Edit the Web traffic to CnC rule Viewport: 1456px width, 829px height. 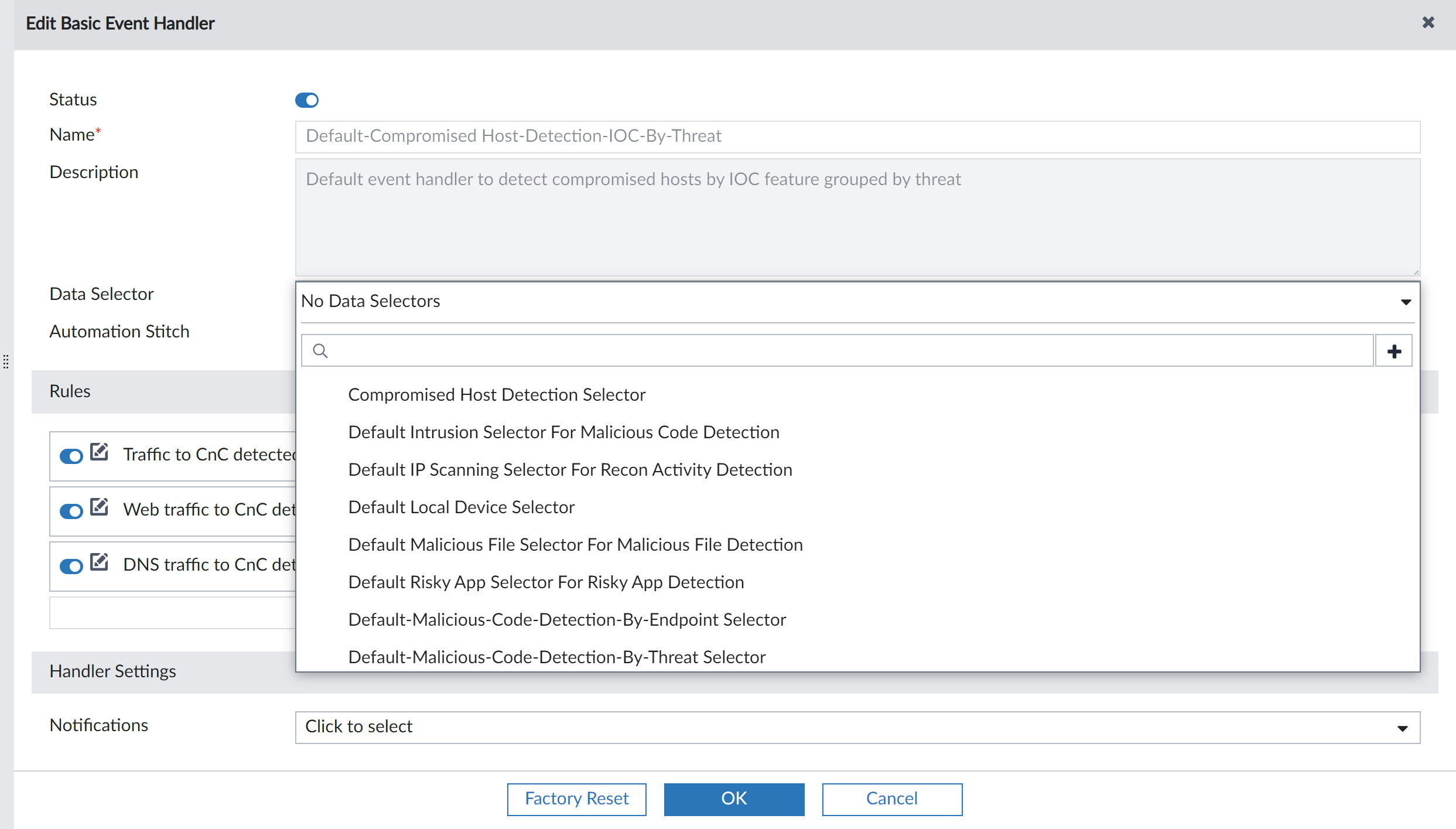pyautogui.click(x=100, y=506)
